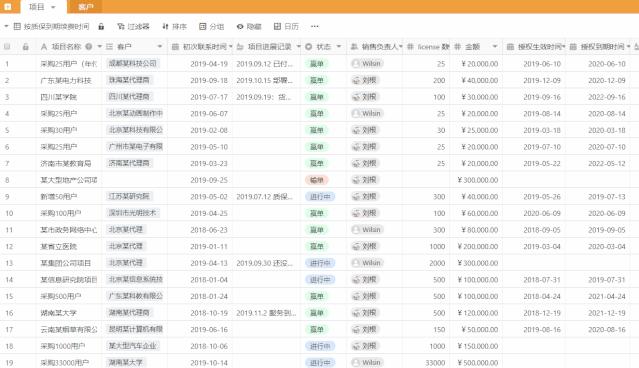
Task: Open linked customer 湖南某大学 in row 19
Action: 126,362
